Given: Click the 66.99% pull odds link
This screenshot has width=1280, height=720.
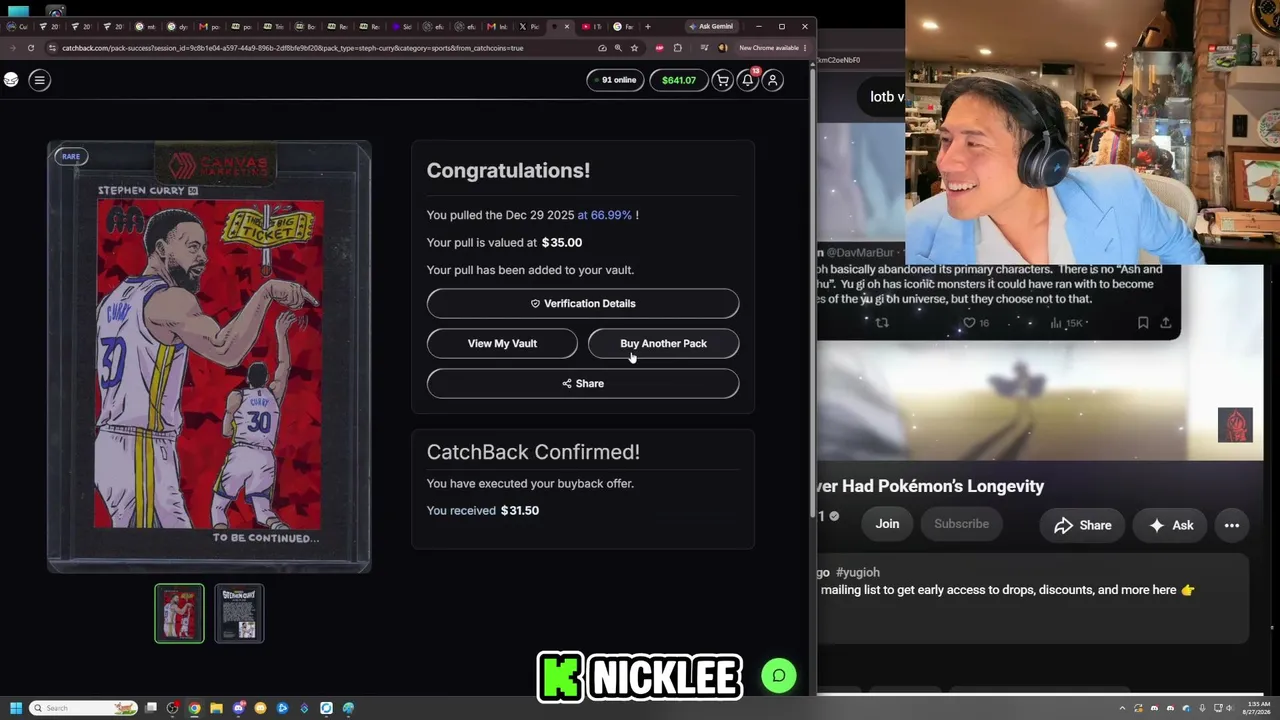Looking at the screenshot, I should pos(604,215).
